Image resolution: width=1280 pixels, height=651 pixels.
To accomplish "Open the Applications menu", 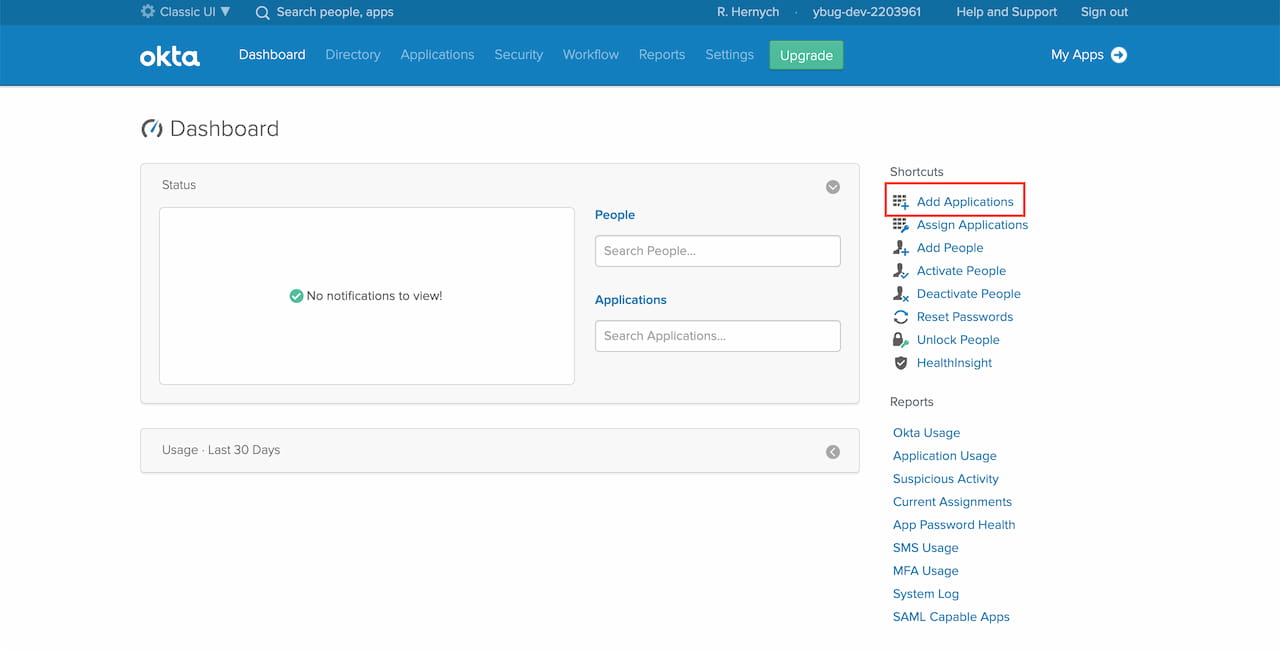I will coord(437,55).
